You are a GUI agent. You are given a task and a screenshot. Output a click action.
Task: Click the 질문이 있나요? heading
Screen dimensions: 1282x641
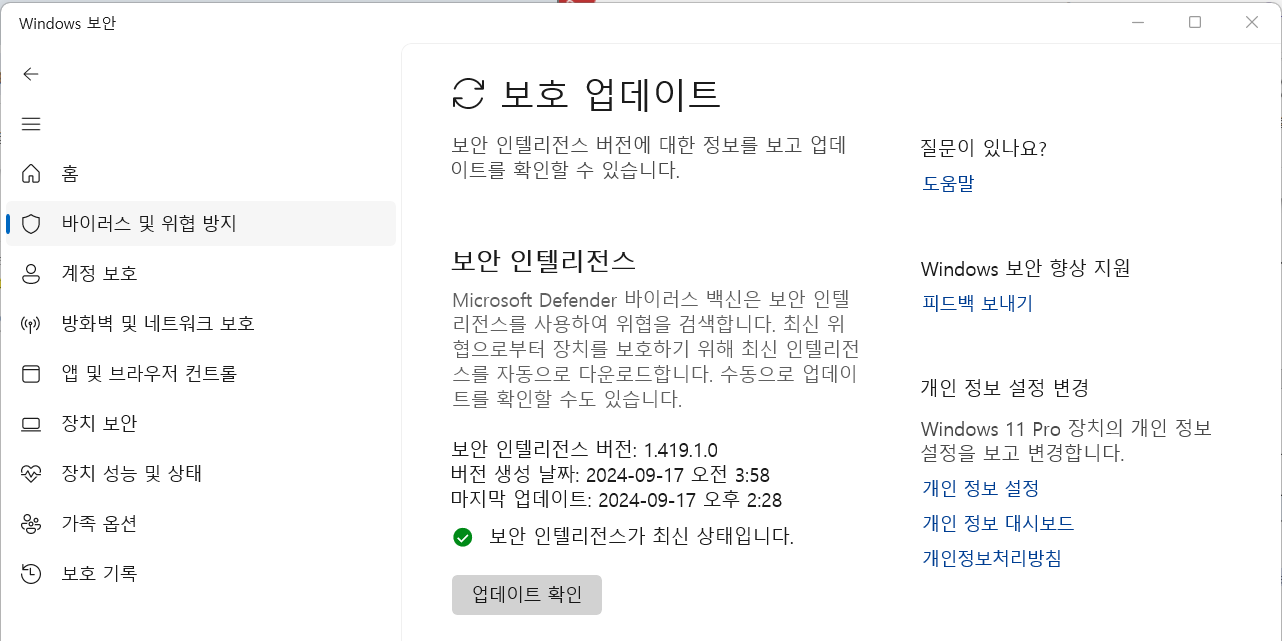(983, 149)
